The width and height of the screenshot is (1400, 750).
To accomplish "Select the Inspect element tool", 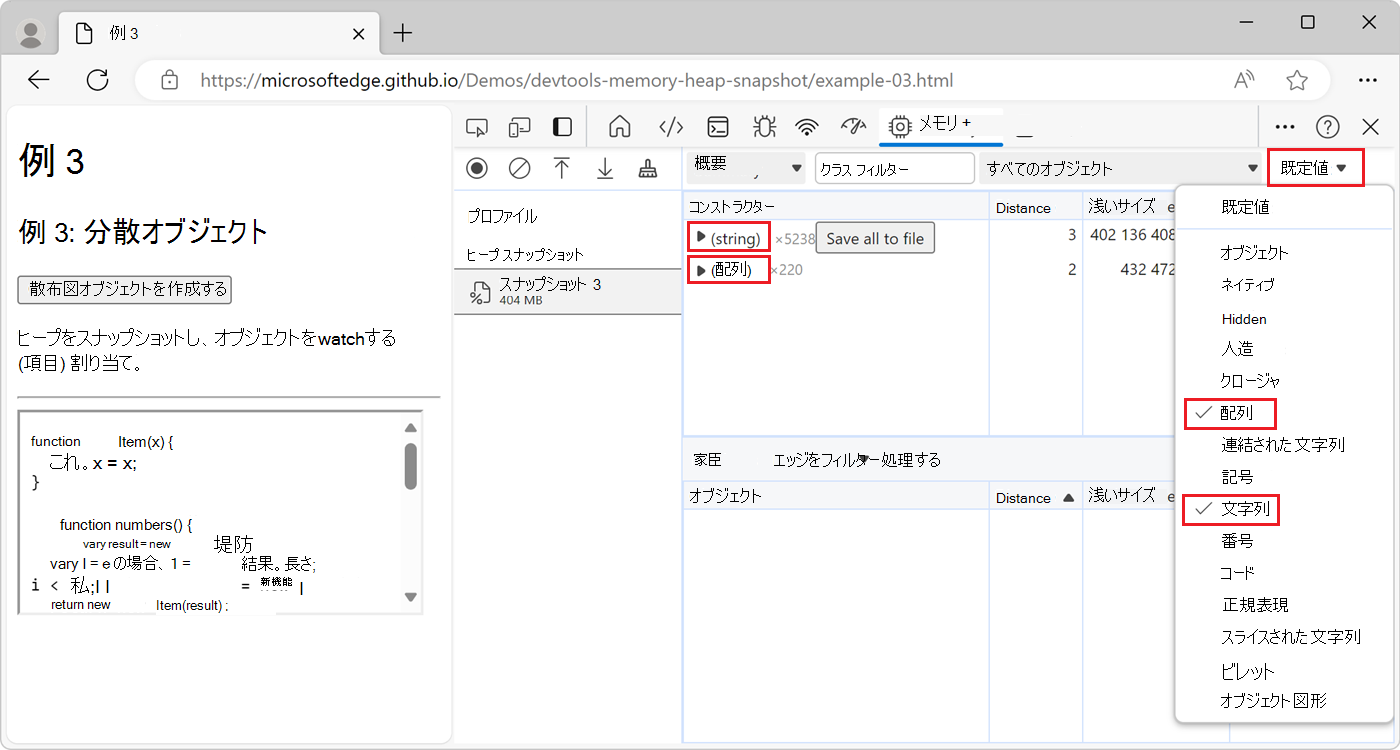I will pos(477,127).
